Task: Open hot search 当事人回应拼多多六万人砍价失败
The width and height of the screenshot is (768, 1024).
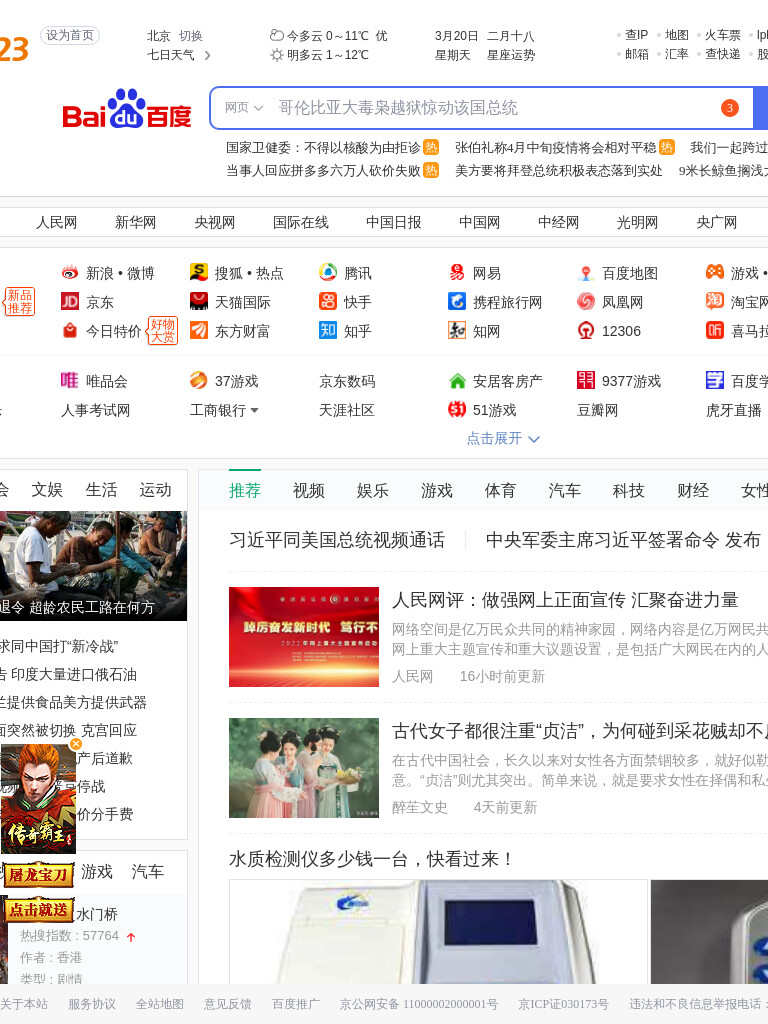Action: click(323, 170)
